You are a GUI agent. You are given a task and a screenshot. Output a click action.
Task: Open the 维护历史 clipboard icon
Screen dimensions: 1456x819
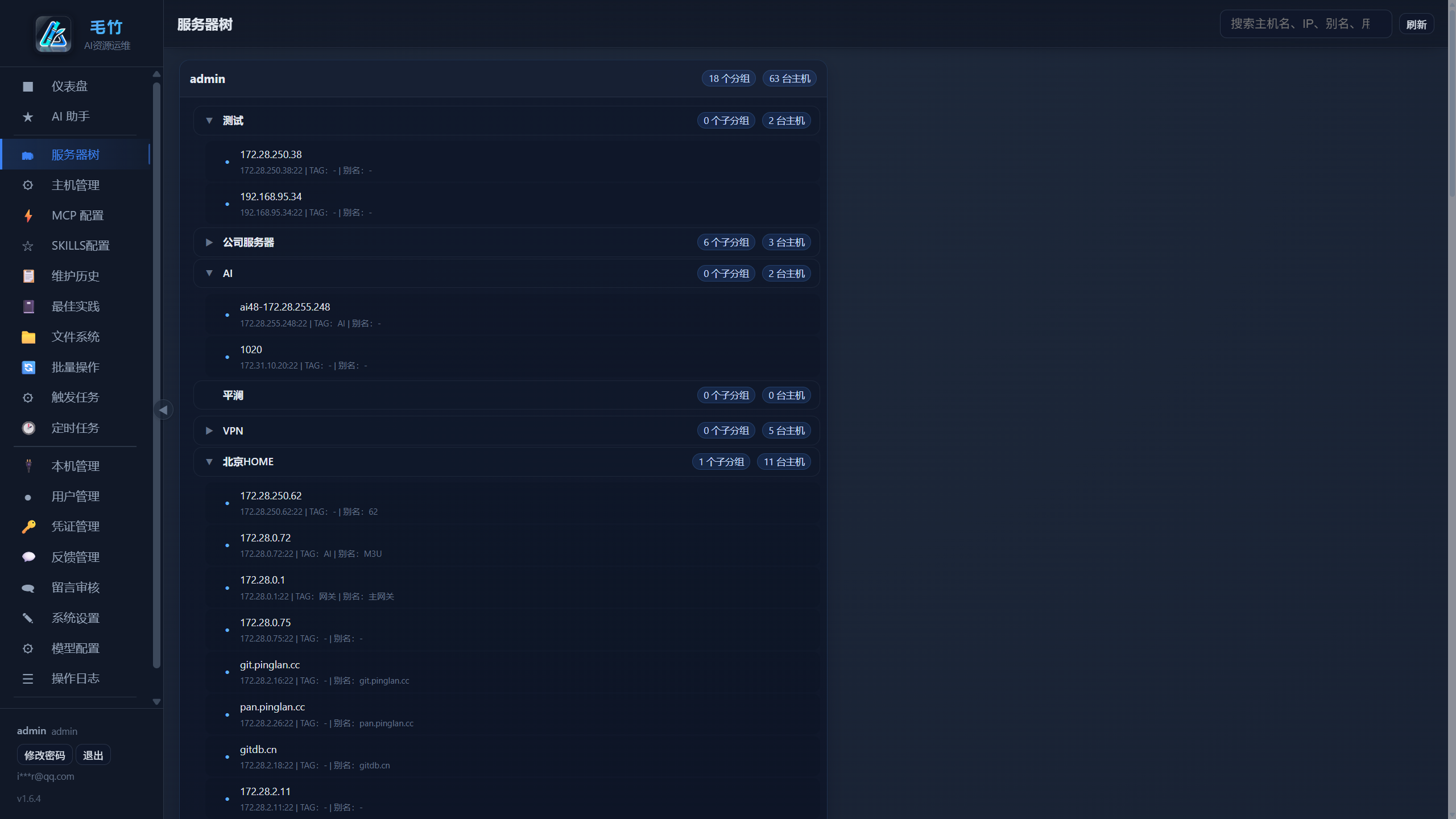pyautogui.click(x=28, y=276)
